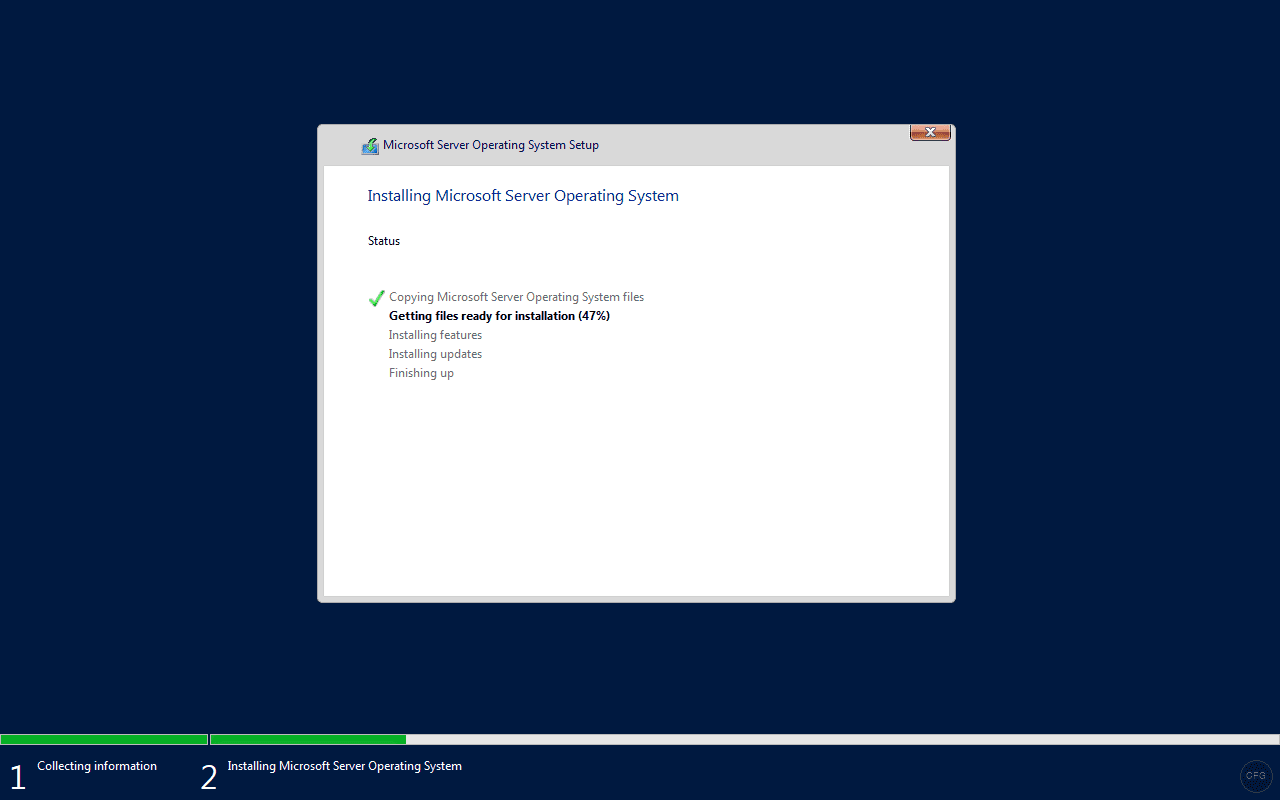Click the completed green progress bar for step 1

pyautogui.click(x=104, y=739)
